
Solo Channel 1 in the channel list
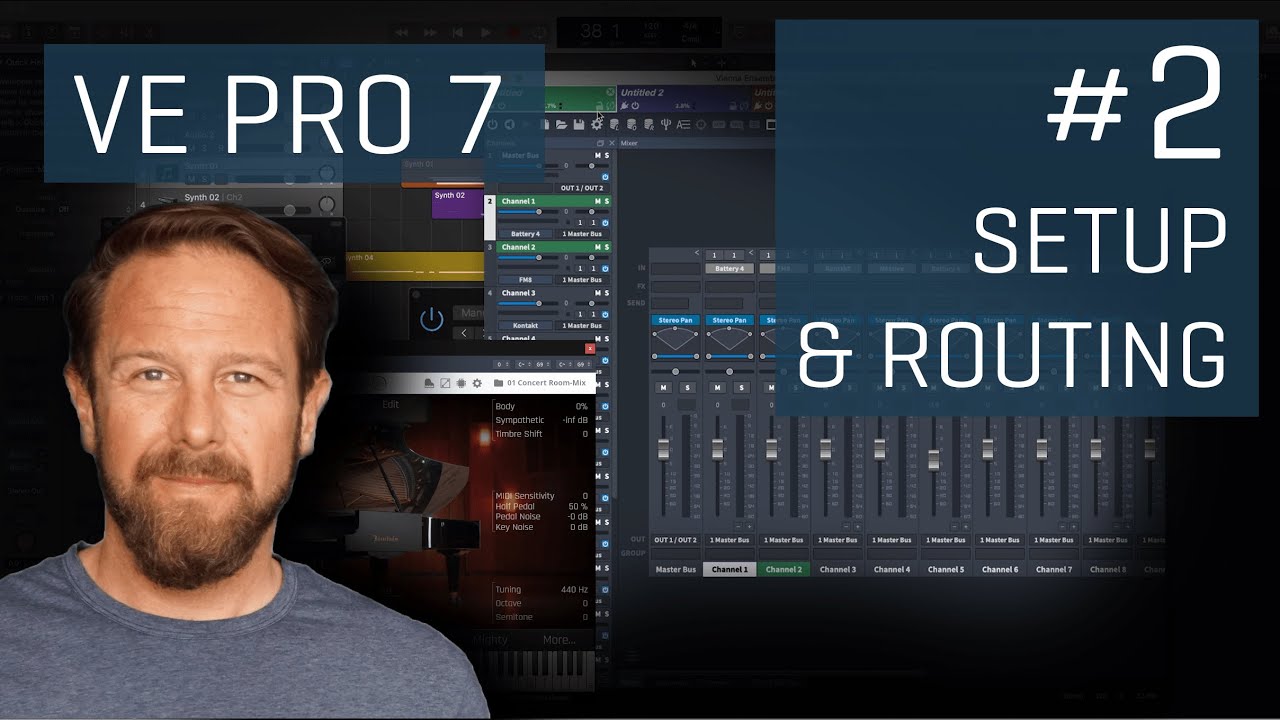607,201
